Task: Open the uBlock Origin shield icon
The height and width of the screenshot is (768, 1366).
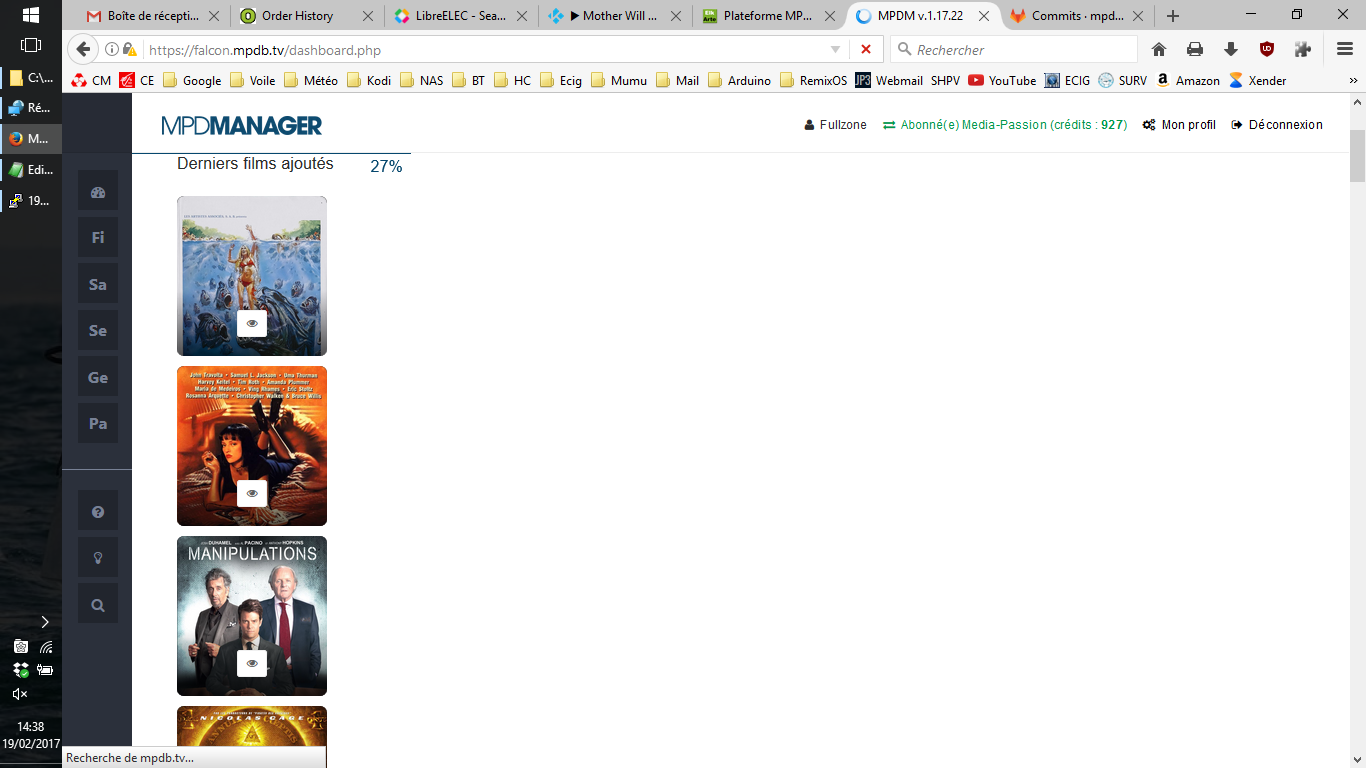Action: [1267, 50]
